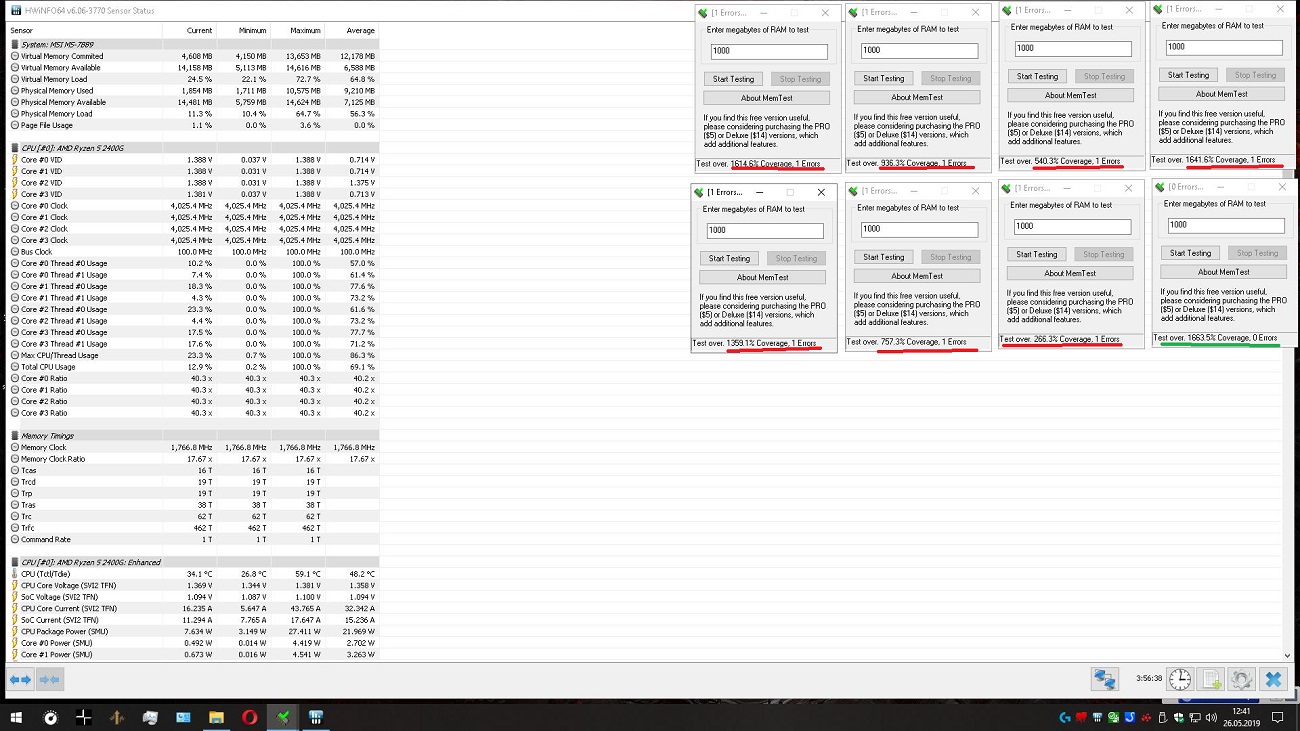
Task: Click Start Testing in the 1359.1% coverage window
Action: (730, 258)
